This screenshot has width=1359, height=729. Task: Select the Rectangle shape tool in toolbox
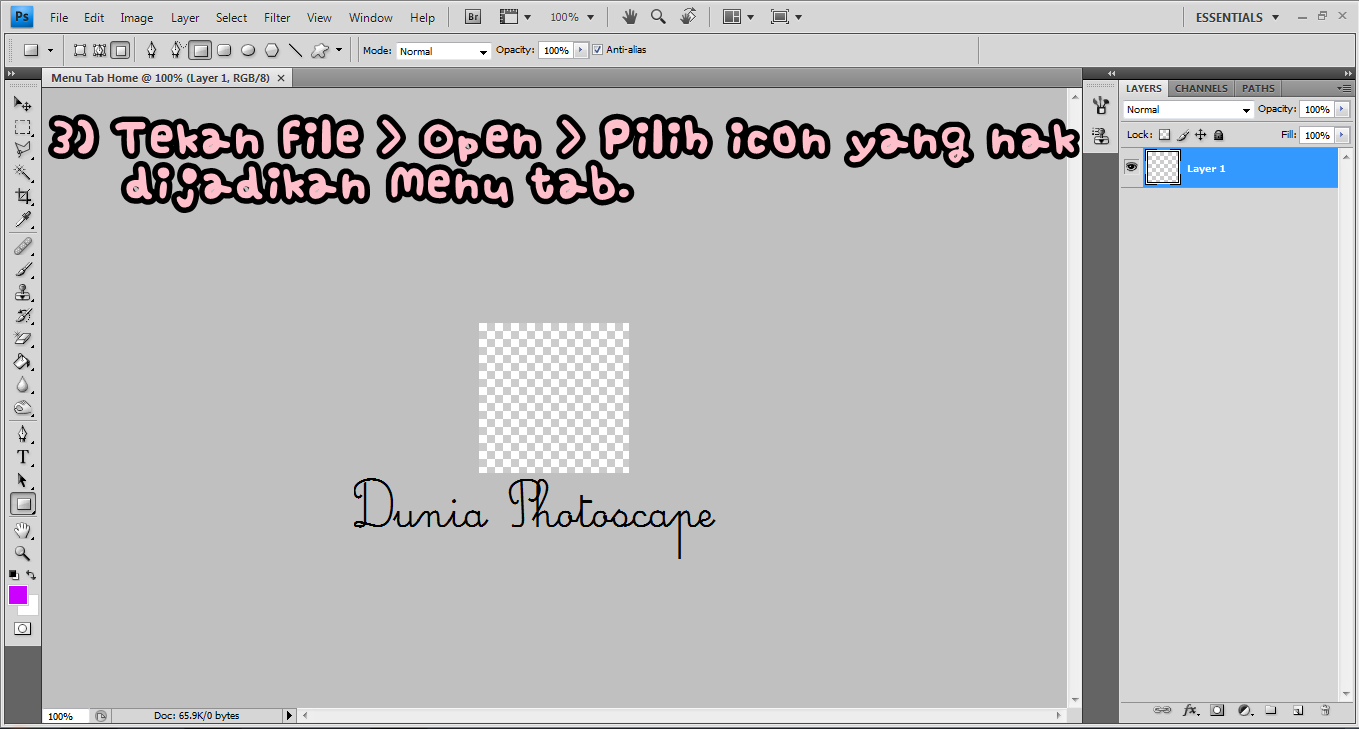(22, 504)
